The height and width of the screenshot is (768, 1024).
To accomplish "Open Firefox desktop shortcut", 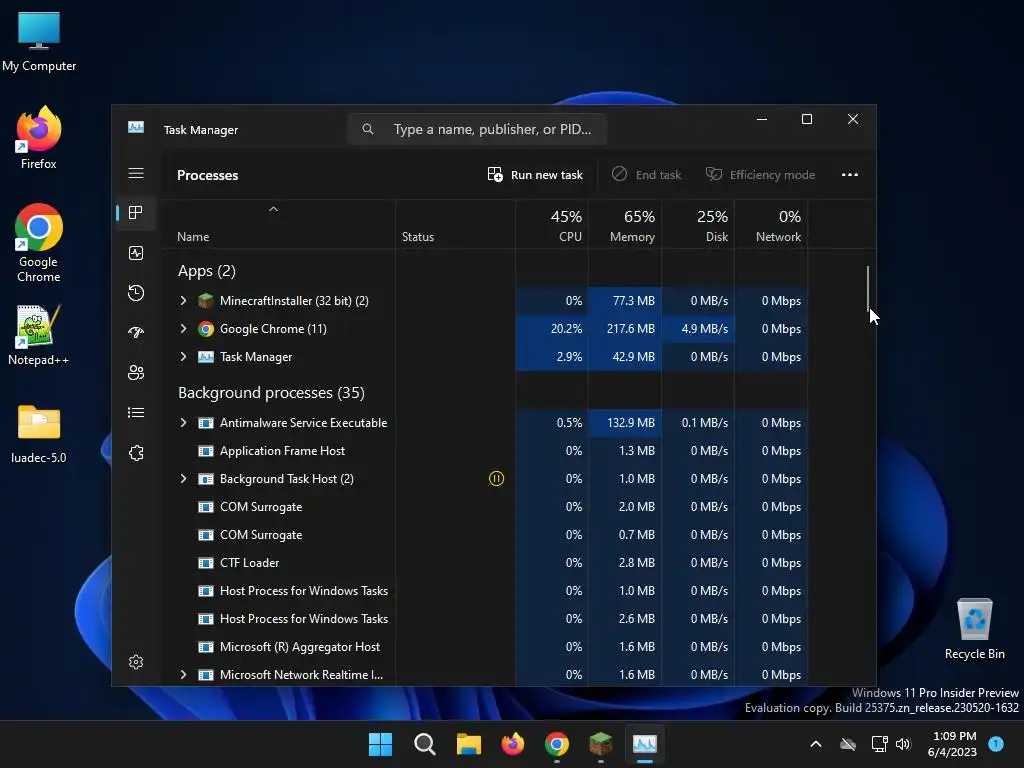I will click(x=39, y=138).
